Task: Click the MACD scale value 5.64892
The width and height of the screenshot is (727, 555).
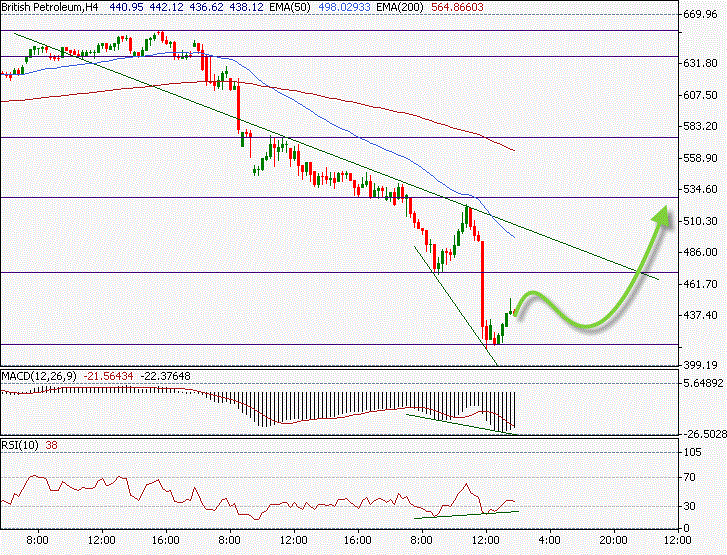Action: click(x=703, y=383)
